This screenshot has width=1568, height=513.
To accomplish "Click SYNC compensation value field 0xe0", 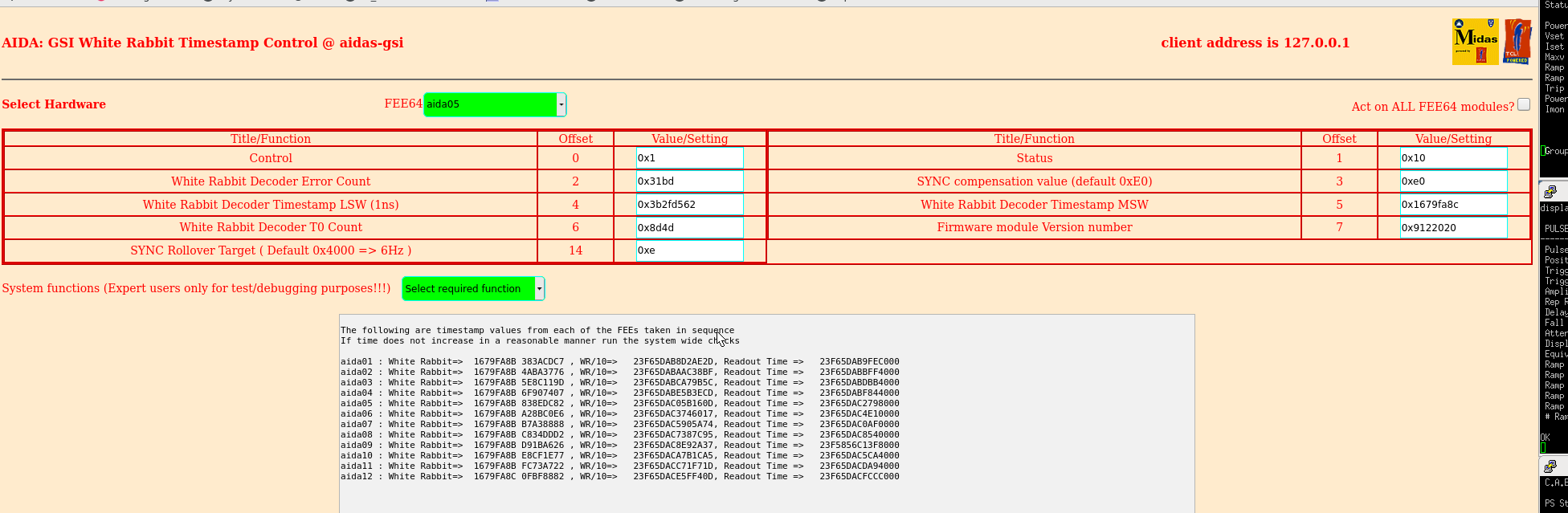I will point(1453,181).
